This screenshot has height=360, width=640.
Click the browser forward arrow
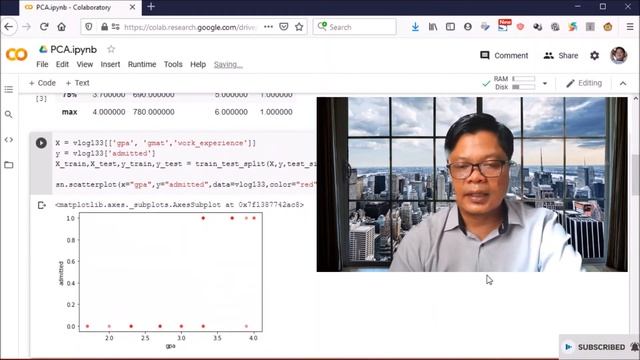[x=27, y=27]
